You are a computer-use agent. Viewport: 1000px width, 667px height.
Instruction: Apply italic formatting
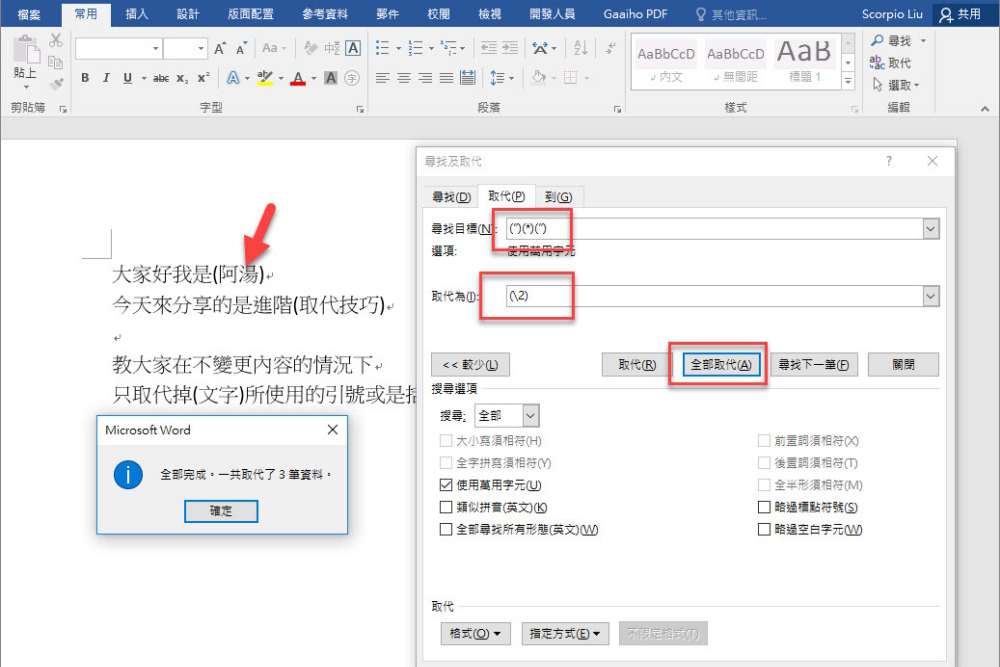coord(106,78)
